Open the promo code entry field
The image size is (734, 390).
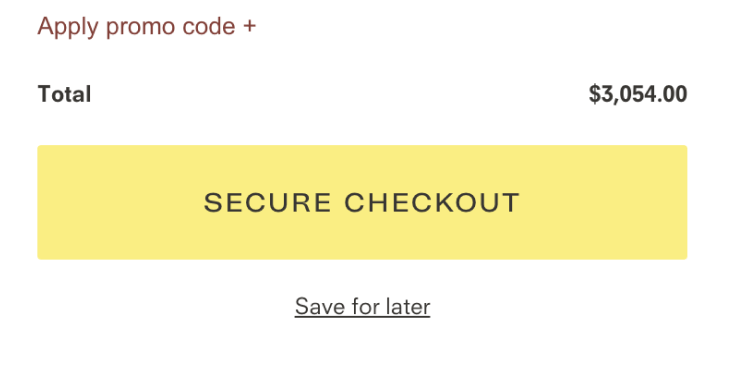point(147,26)
